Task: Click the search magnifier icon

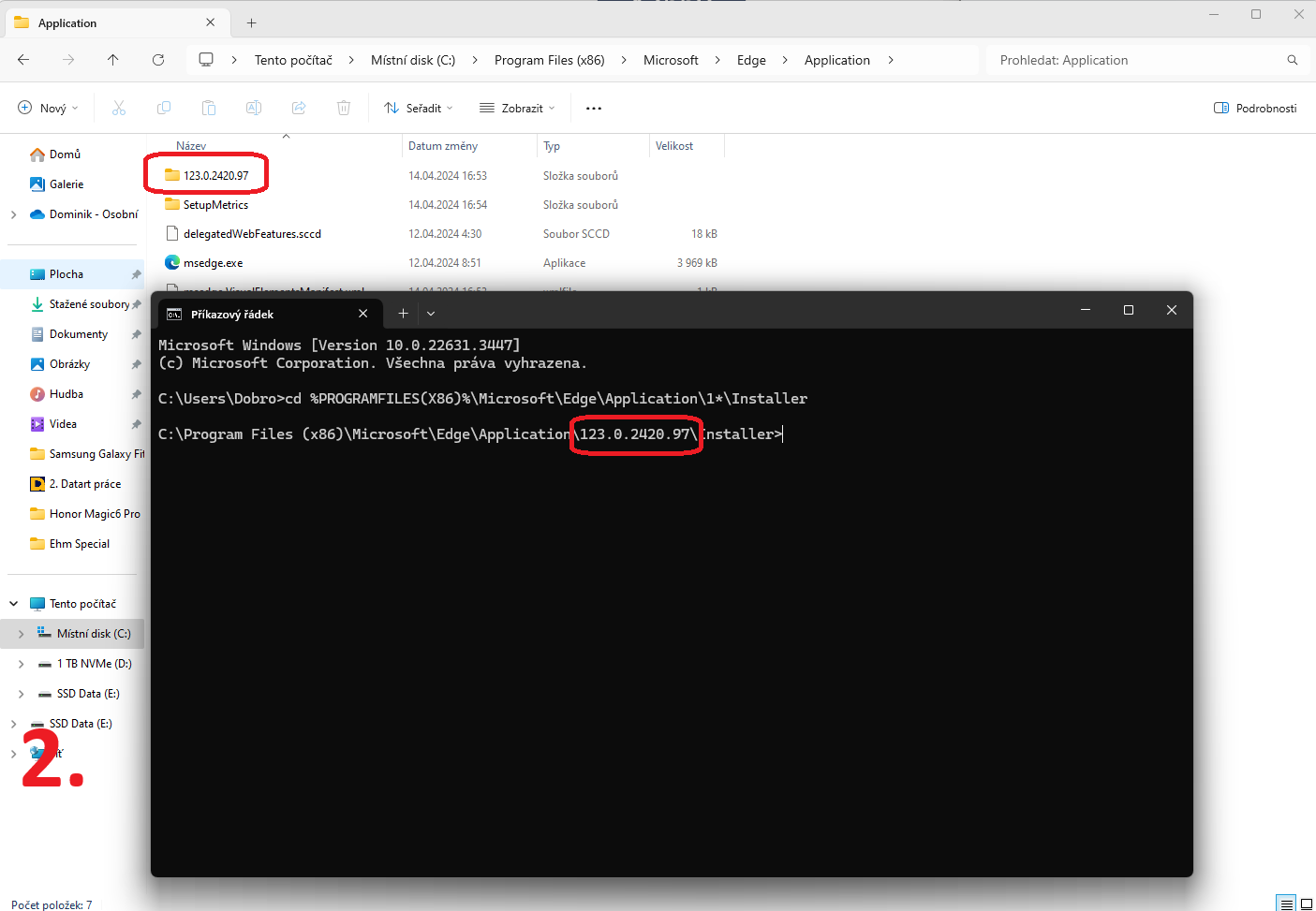Action: (1293, 60)
